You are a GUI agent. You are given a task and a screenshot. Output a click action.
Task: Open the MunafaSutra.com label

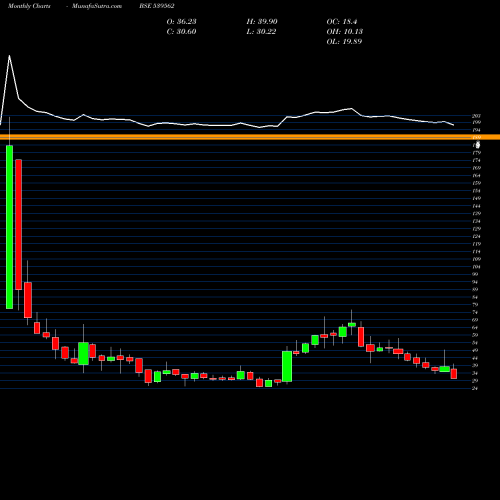click(x=97, y=6)
